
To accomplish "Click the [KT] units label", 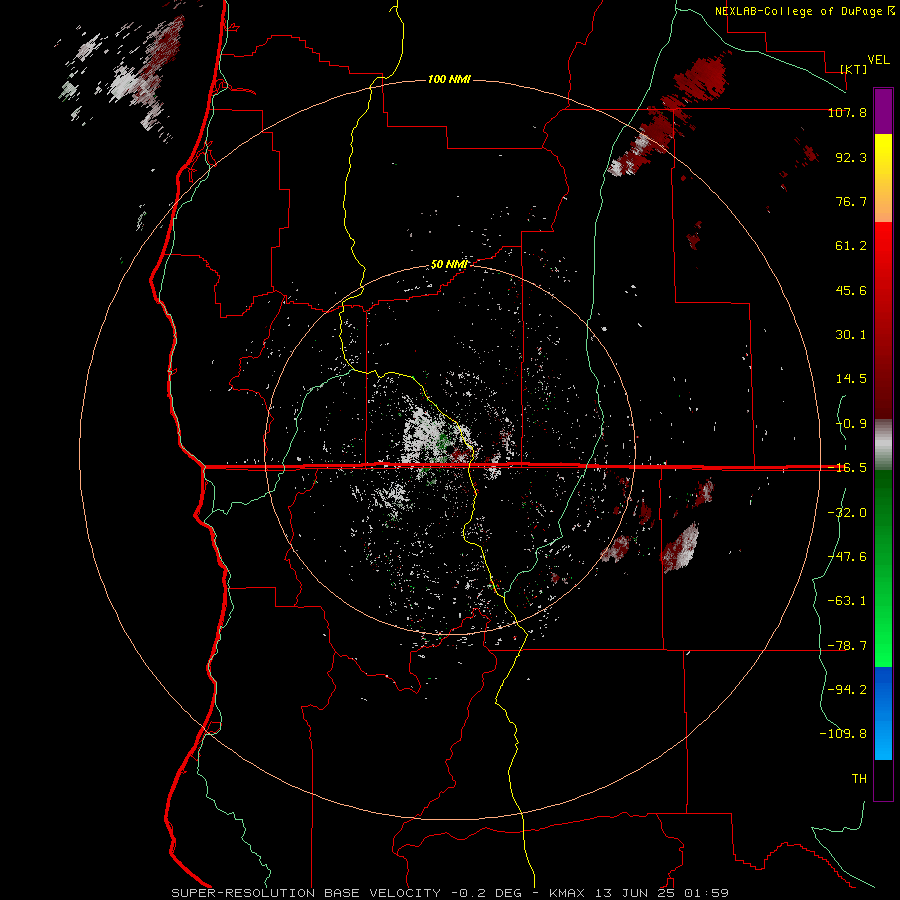I will 854,69.
